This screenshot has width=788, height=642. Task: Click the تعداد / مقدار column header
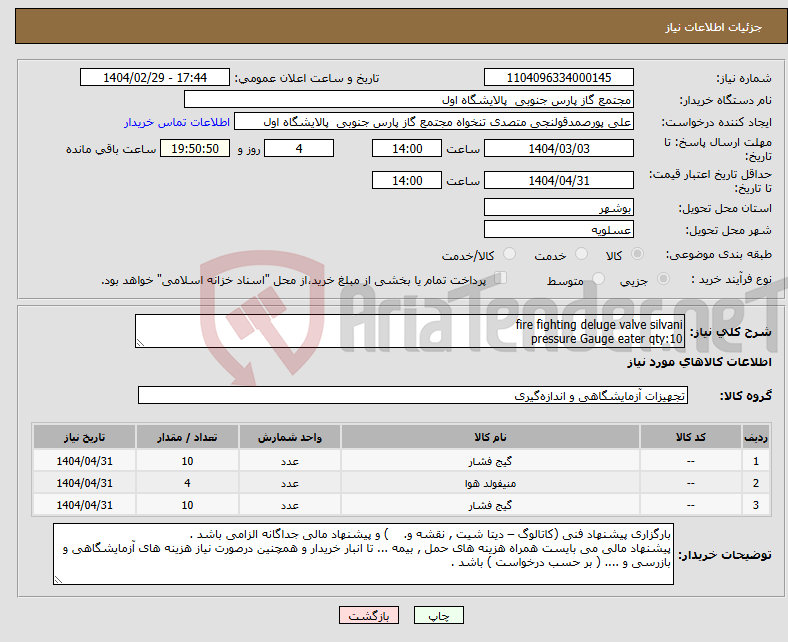[x=187, y=437]
